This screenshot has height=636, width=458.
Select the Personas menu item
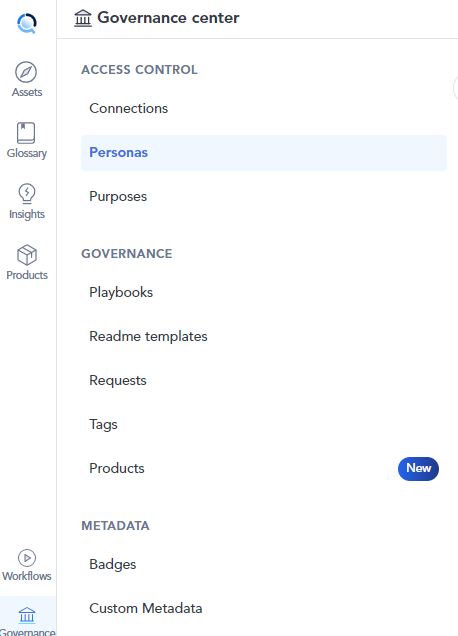(264, 153)
